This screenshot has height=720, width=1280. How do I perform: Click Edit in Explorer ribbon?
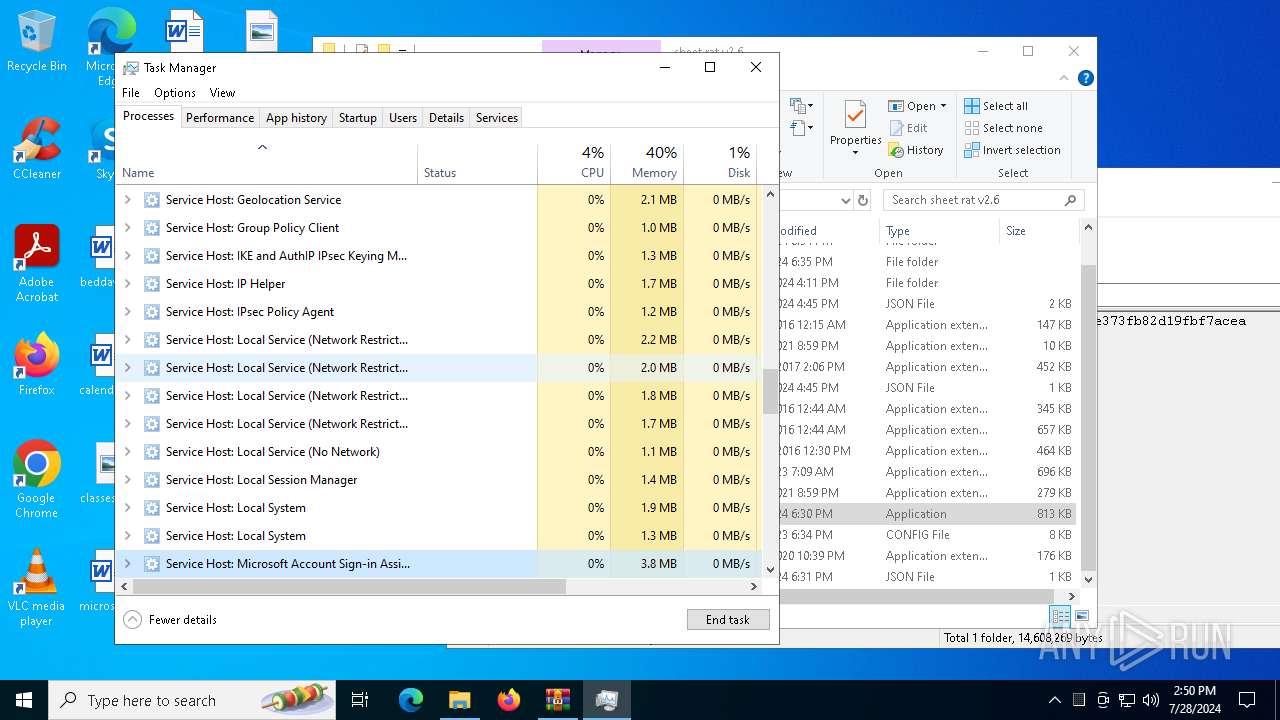(908, 128)
